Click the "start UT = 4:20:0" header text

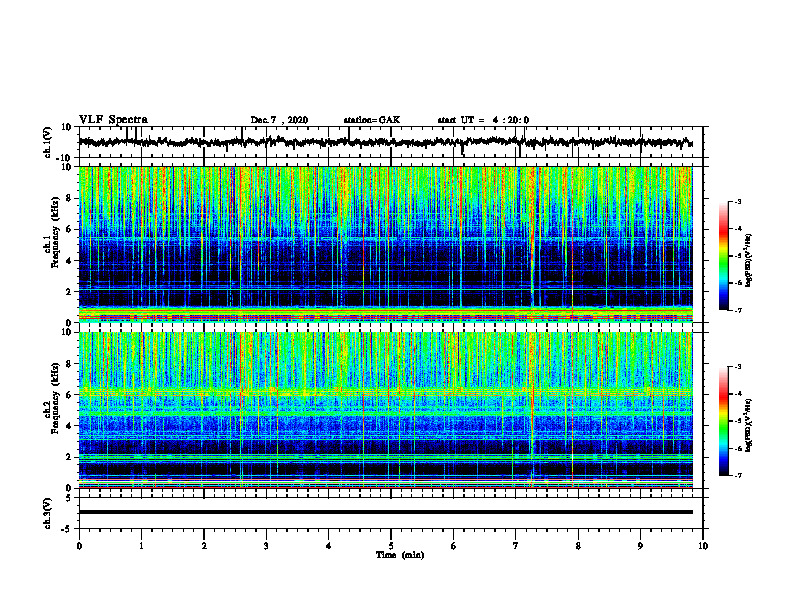[483, 120]
